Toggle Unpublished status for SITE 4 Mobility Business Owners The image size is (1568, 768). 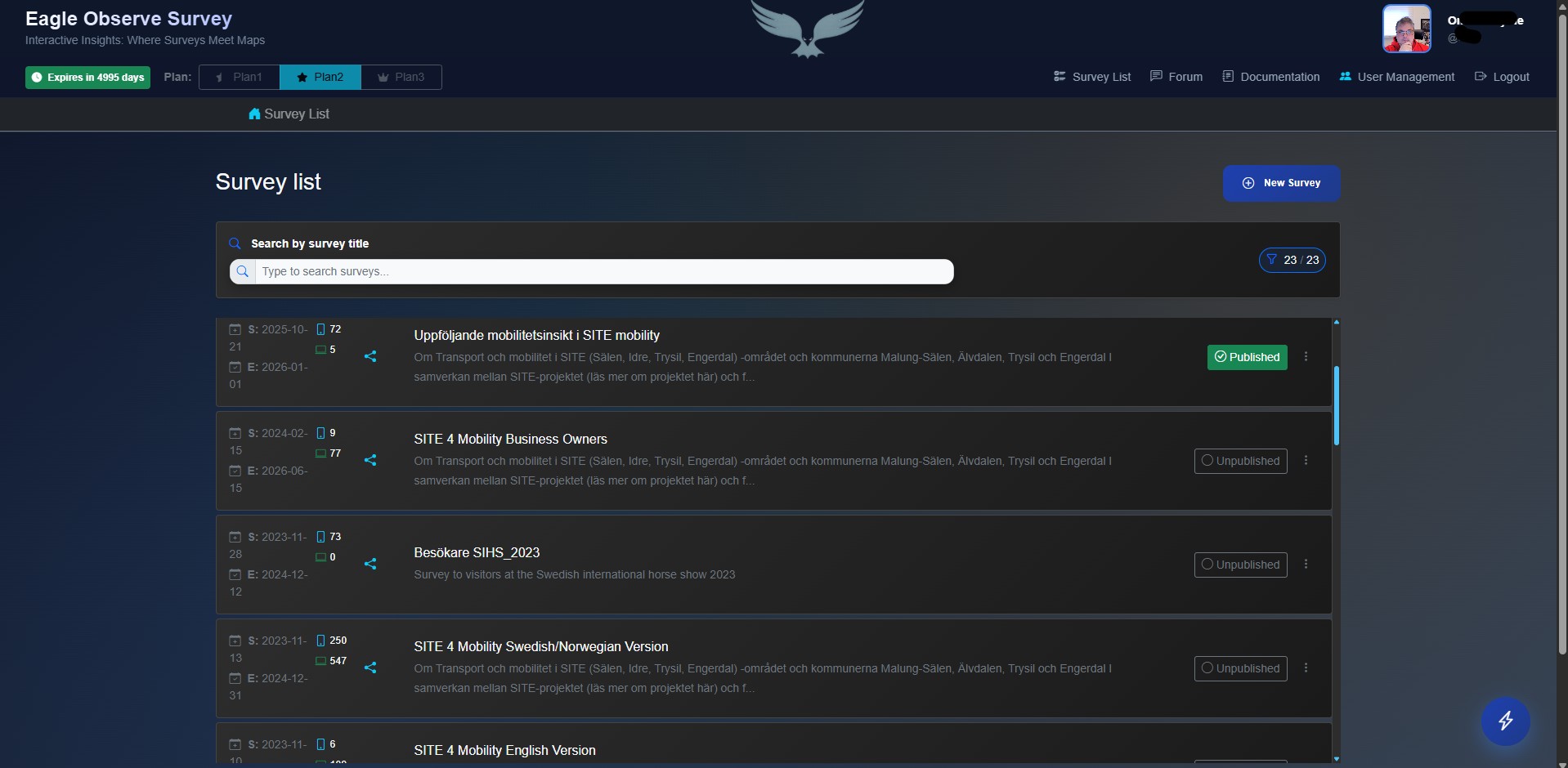coord(1240,461)
